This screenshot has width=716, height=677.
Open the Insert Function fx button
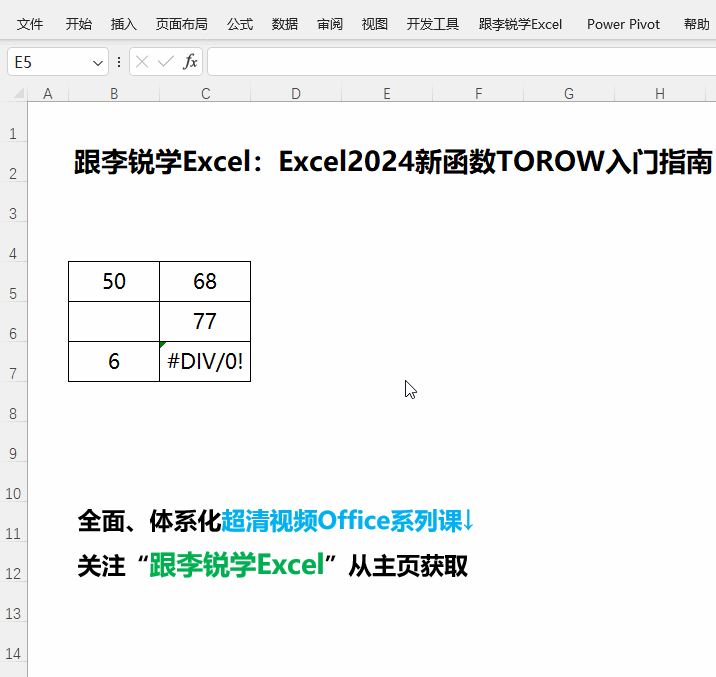click(190, 62)
